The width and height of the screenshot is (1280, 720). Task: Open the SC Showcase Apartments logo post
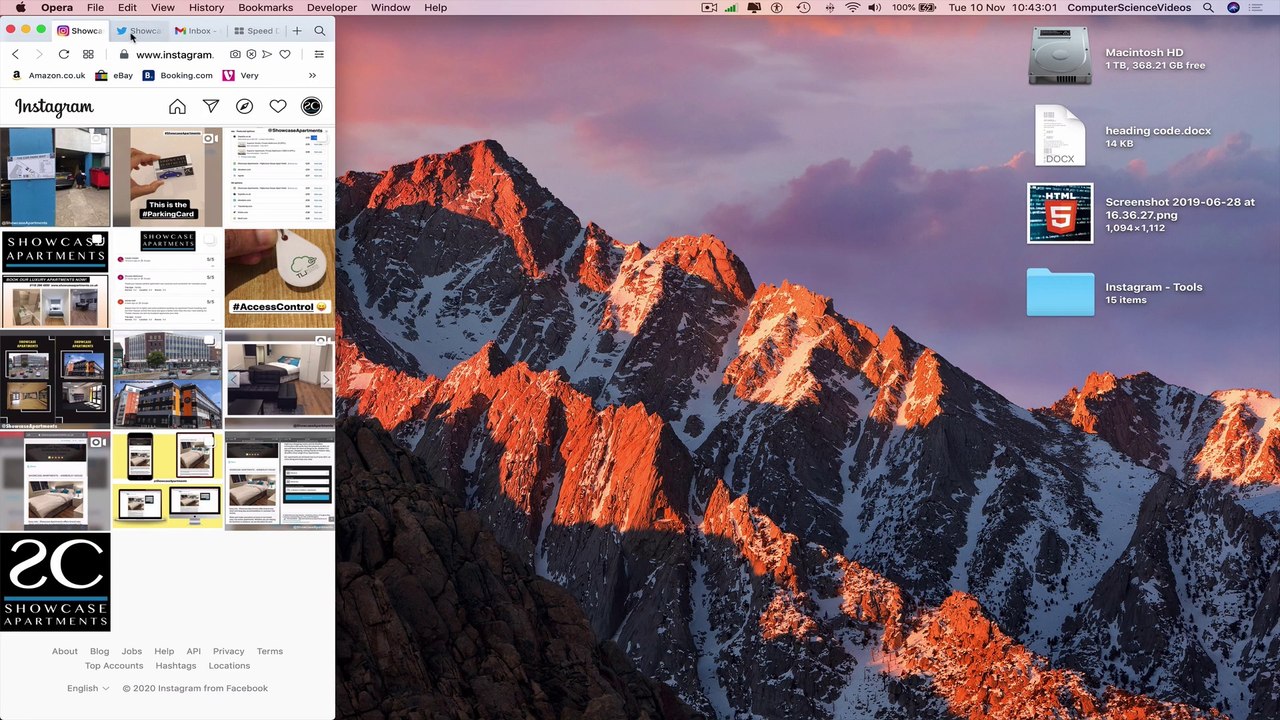click(55, 582)
